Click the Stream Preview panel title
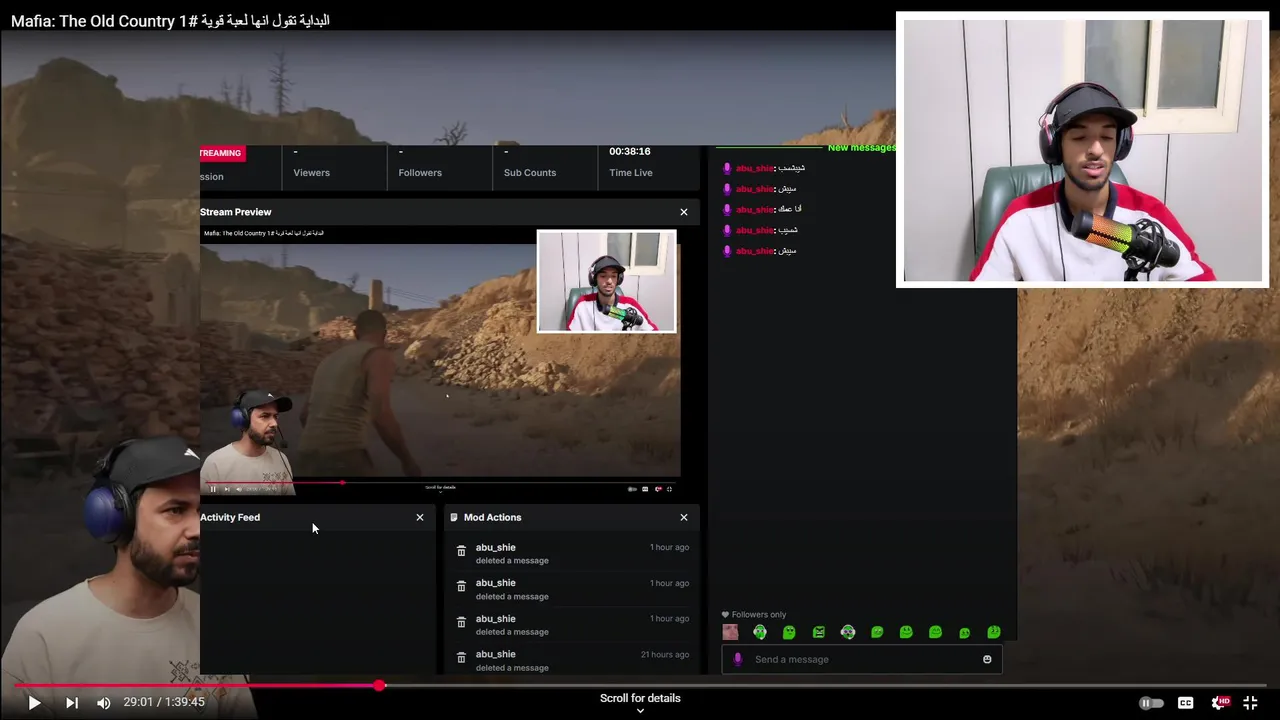The width and height of the screenshot is (1280, 720). [x=236, y=212]
